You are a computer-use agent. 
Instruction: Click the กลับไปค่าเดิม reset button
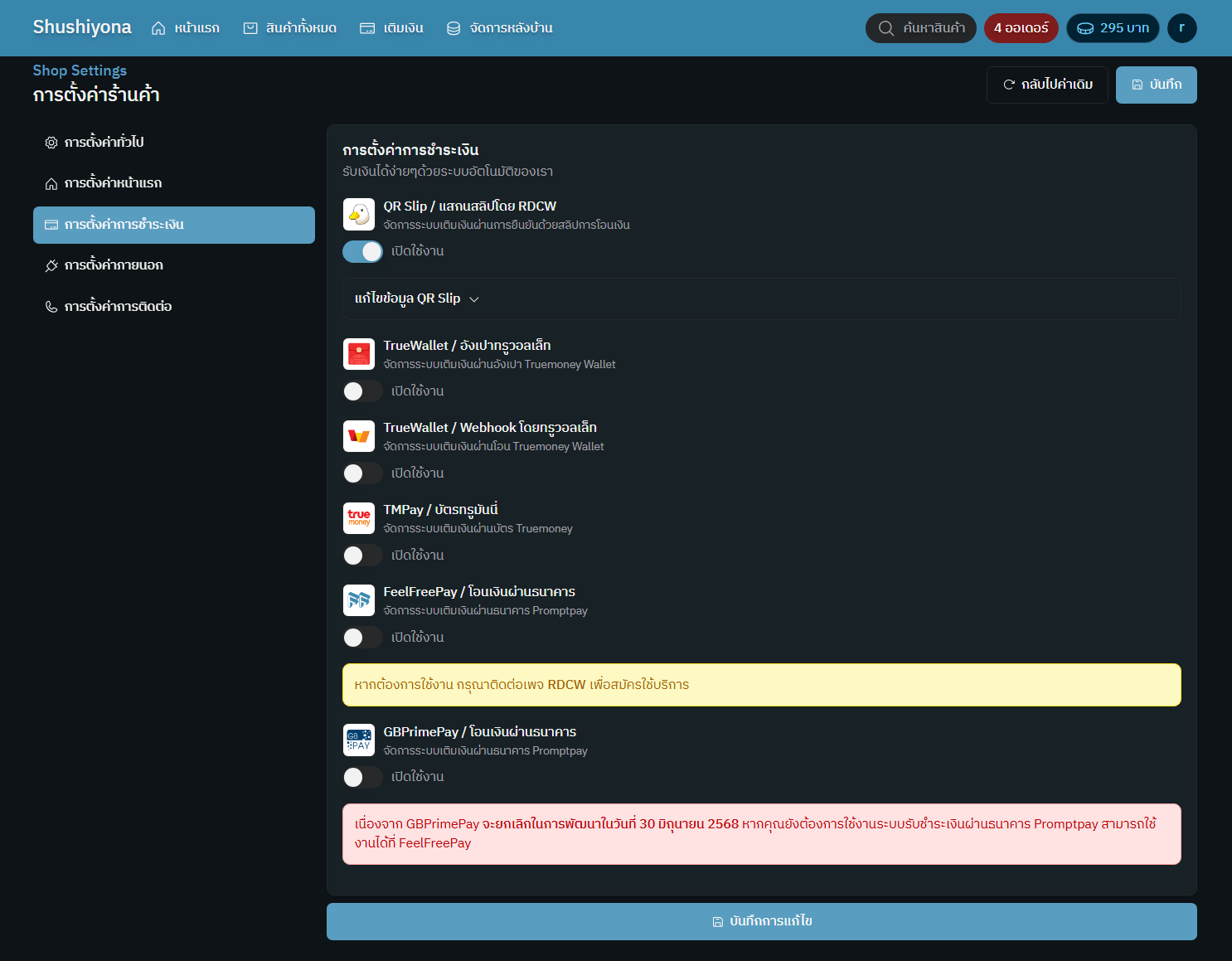pyautogui.click(x=1047, y=85)
